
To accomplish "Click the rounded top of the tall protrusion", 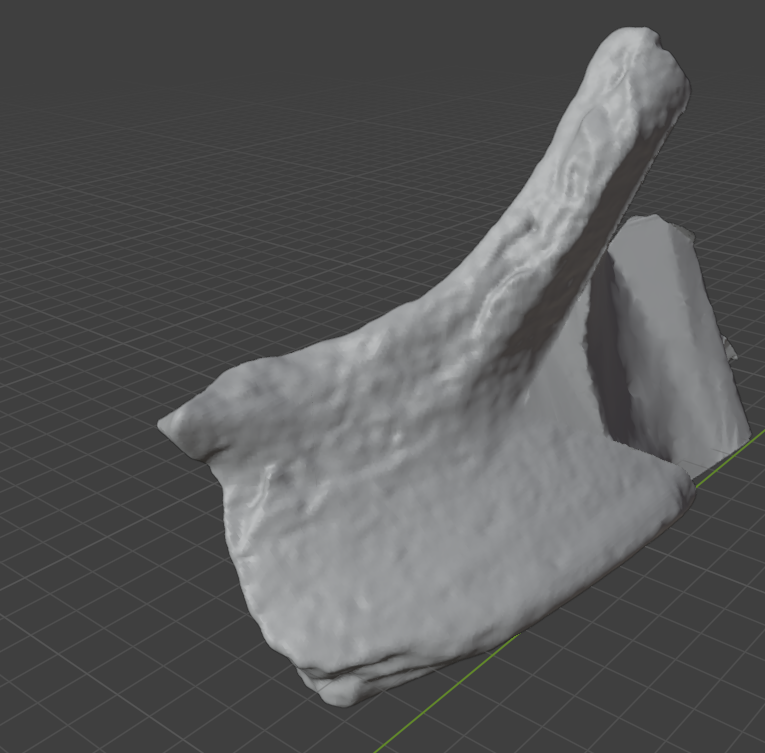I will (640, 52).
